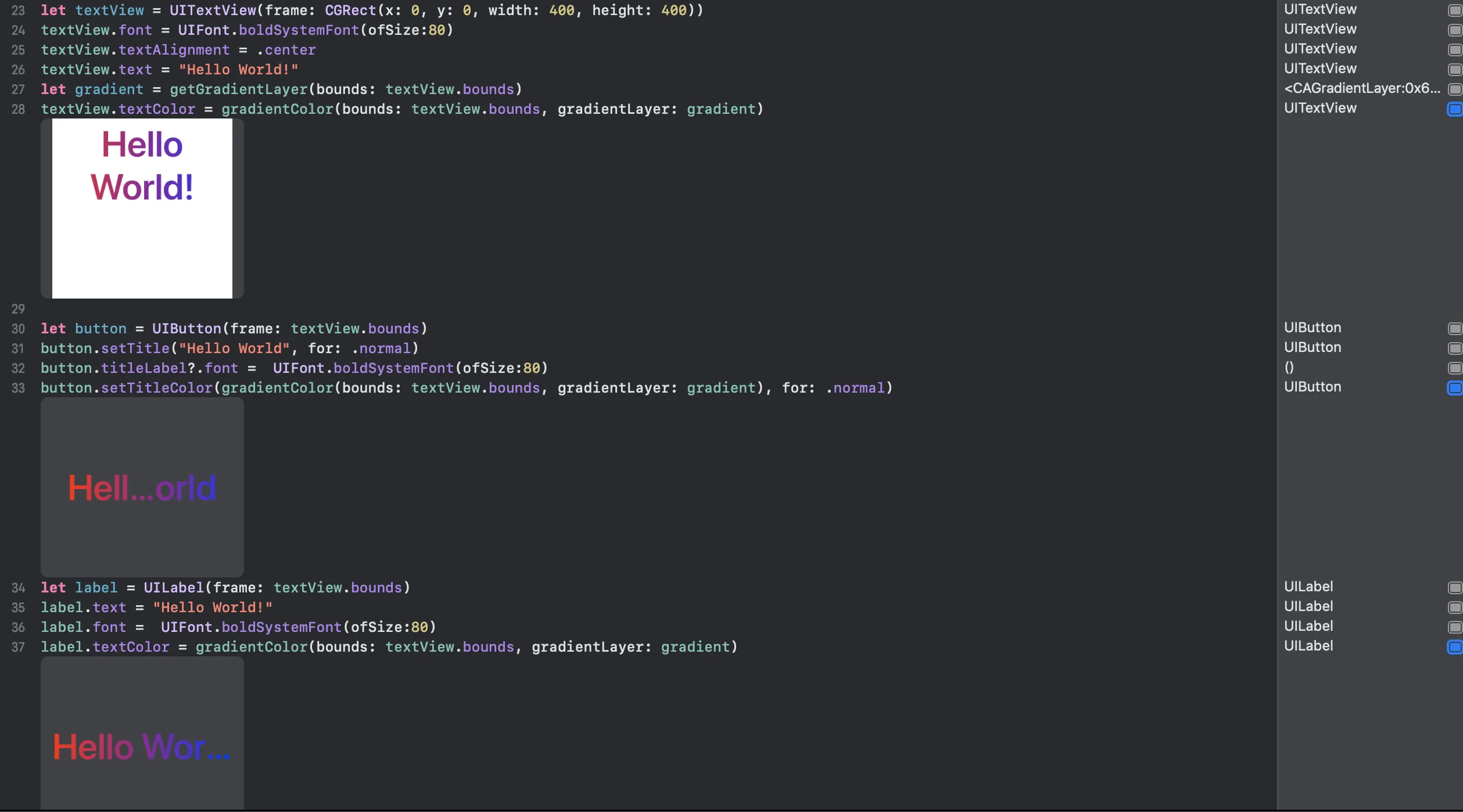Show inline result for line 23 UITextView
Screen dimensions: 1463x812
(1454, 10)
